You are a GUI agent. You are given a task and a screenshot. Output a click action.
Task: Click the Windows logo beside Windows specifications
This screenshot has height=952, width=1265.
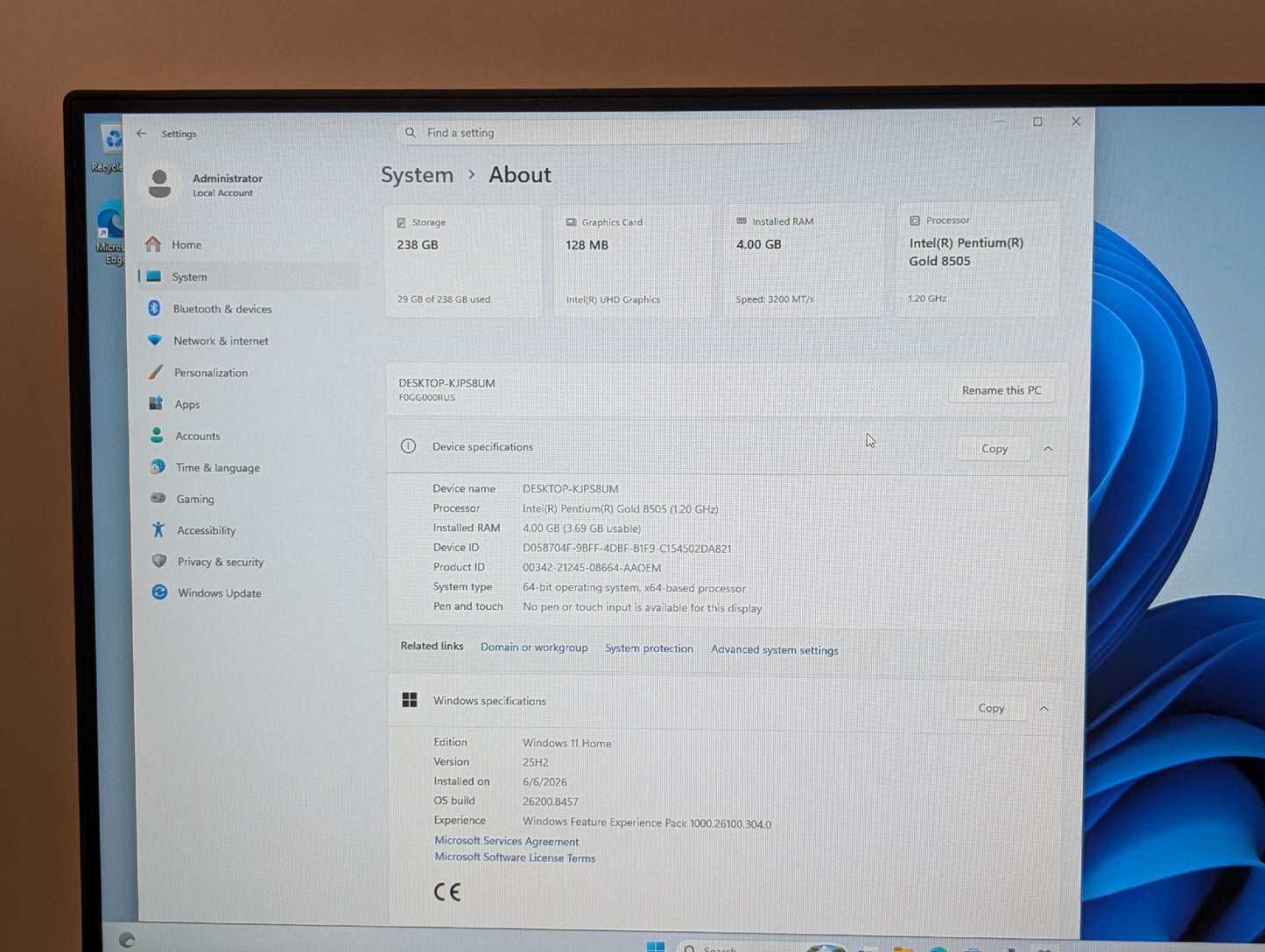[410, 700]
